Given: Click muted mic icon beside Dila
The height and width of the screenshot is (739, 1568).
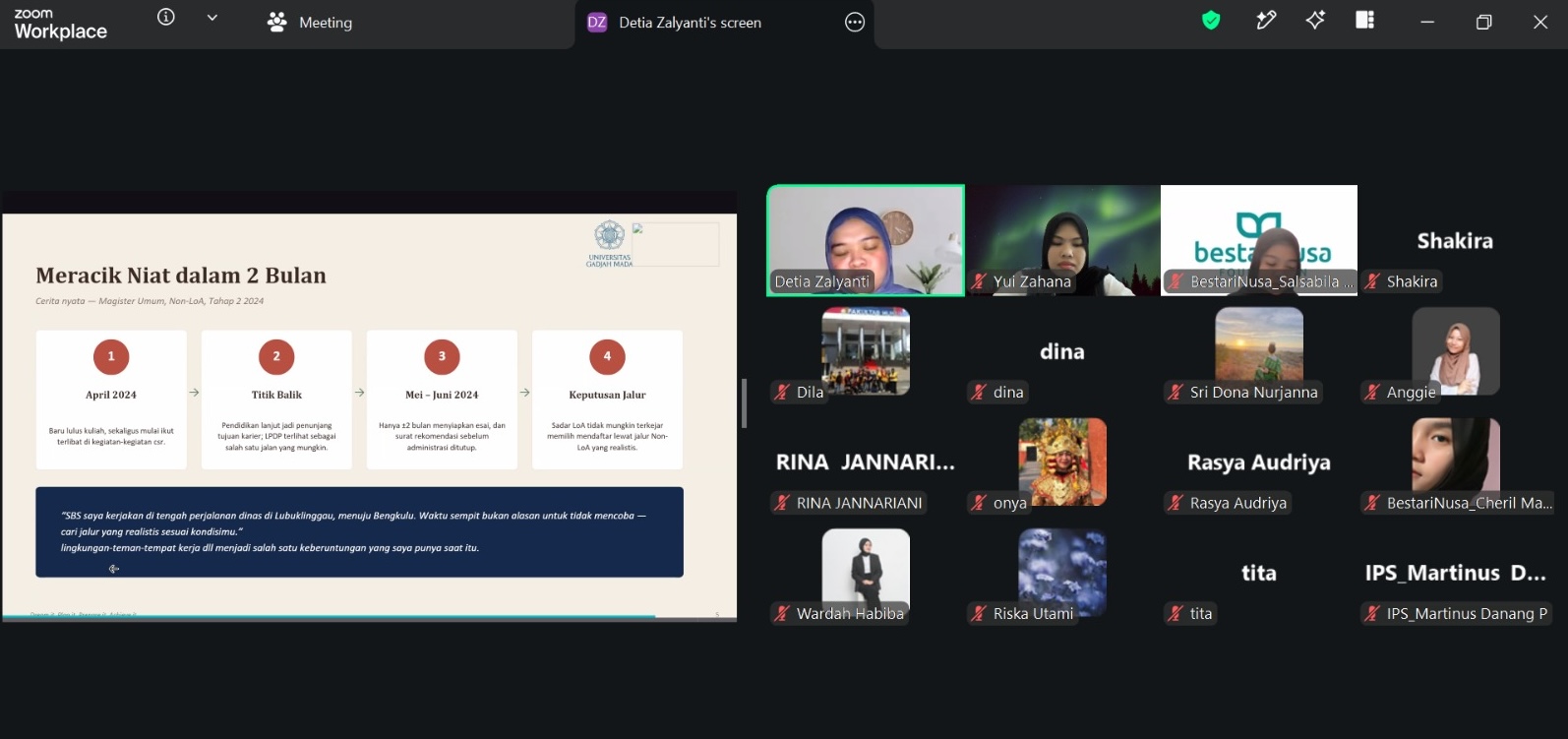Looking at the screenshot, I should pos(782,392).
